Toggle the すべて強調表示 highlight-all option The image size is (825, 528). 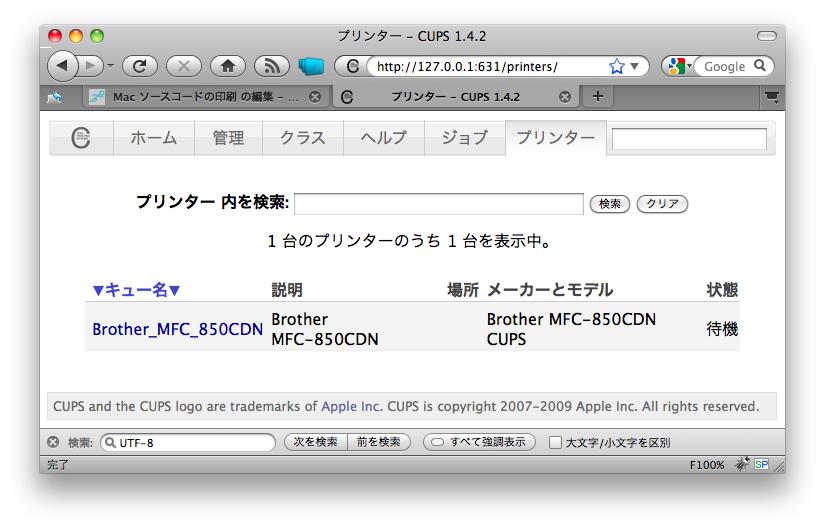479,442
